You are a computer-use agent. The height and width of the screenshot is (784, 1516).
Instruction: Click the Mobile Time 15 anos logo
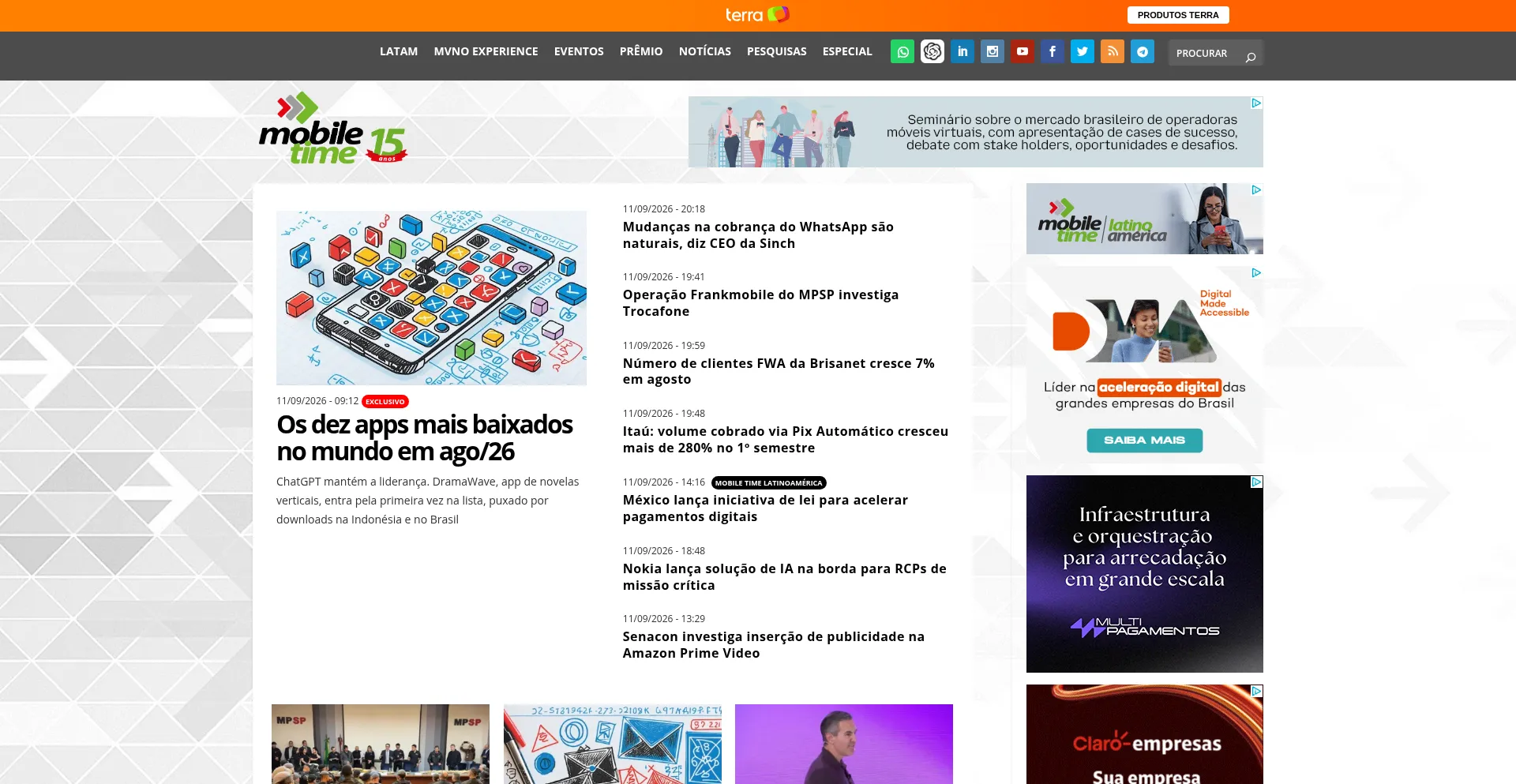click(x=333, y=129)
